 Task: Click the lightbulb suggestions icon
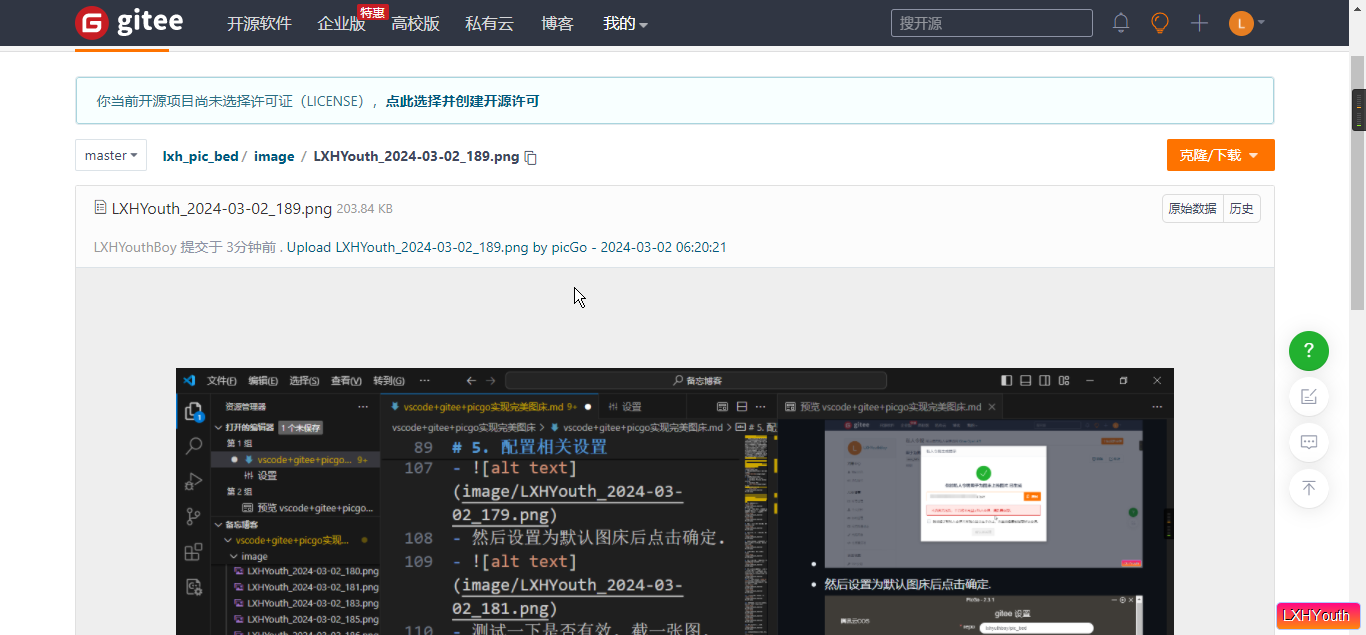[1159, 22]
